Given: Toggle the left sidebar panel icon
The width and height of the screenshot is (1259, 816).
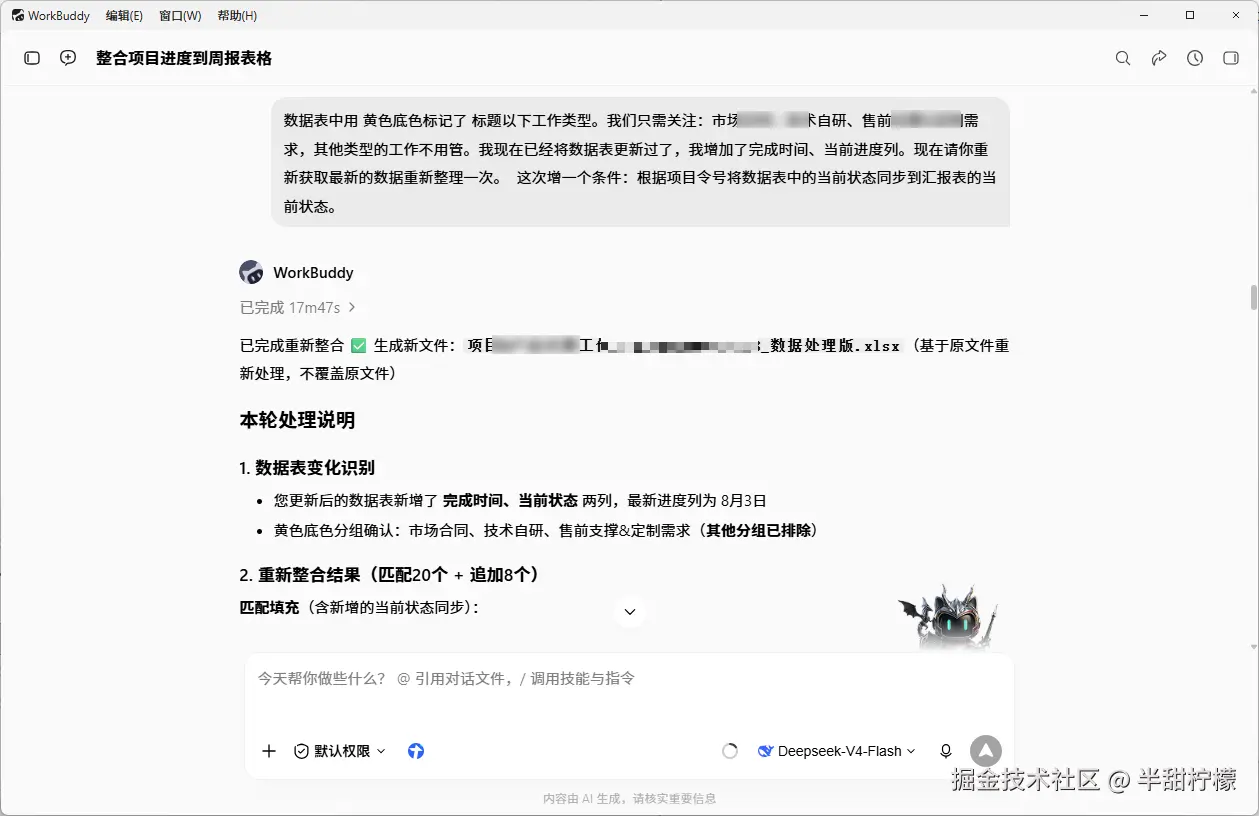Looking at the screenshot, I should tap(32, 58).
